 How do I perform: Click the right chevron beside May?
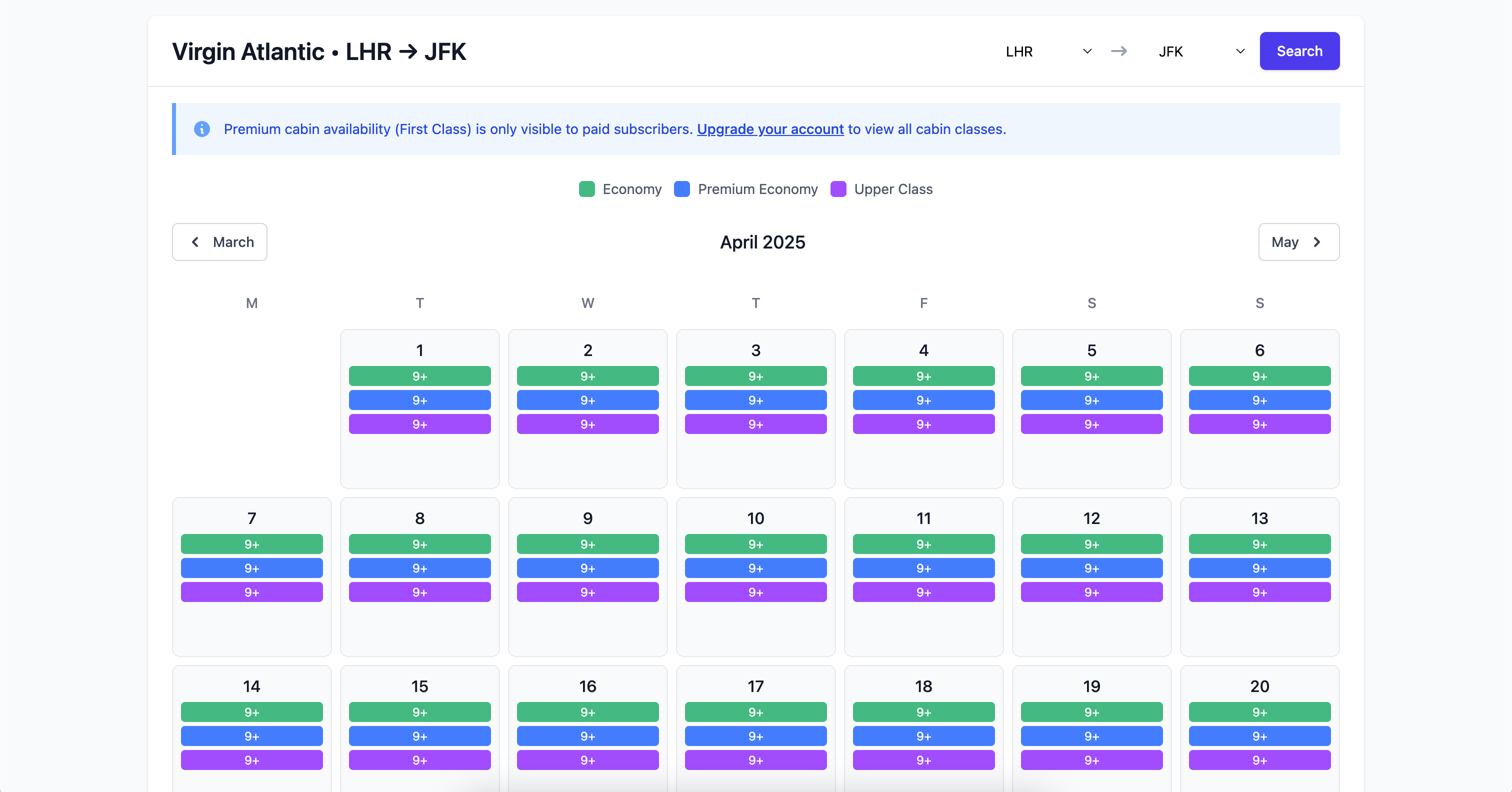[1316, 242]
